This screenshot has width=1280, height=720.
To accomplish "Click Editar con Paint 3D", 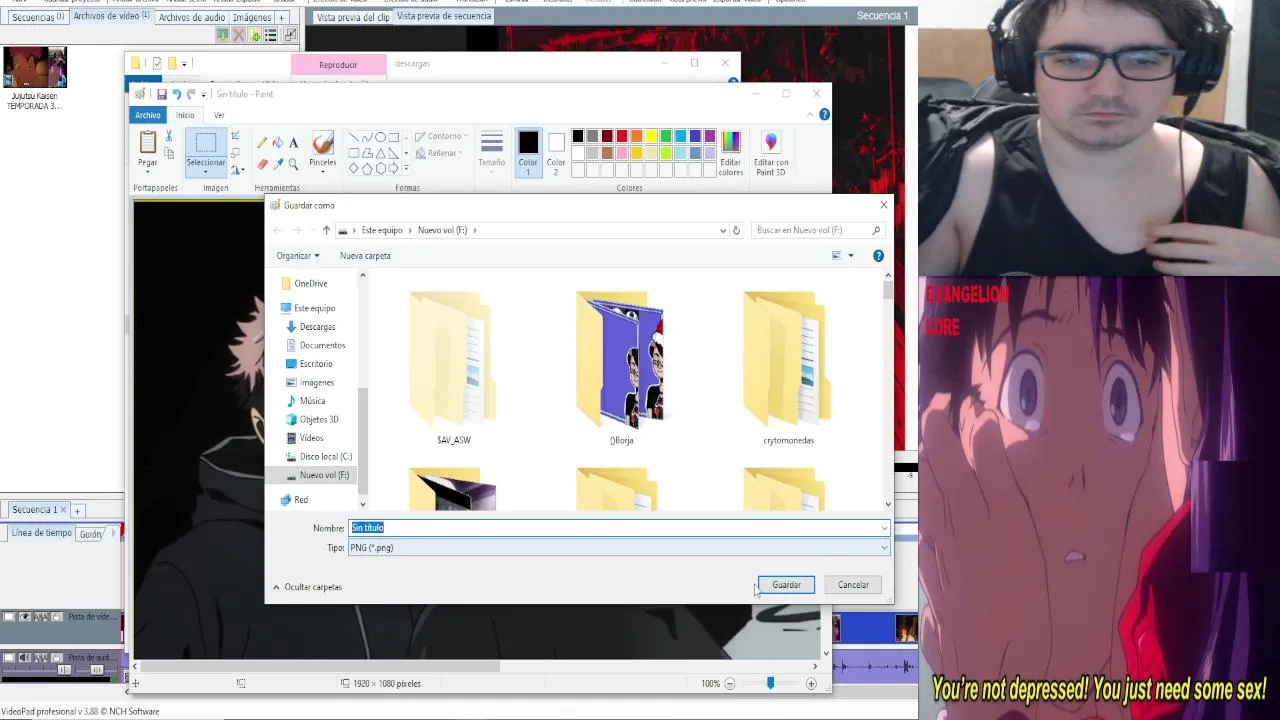I will click(771, 153).
